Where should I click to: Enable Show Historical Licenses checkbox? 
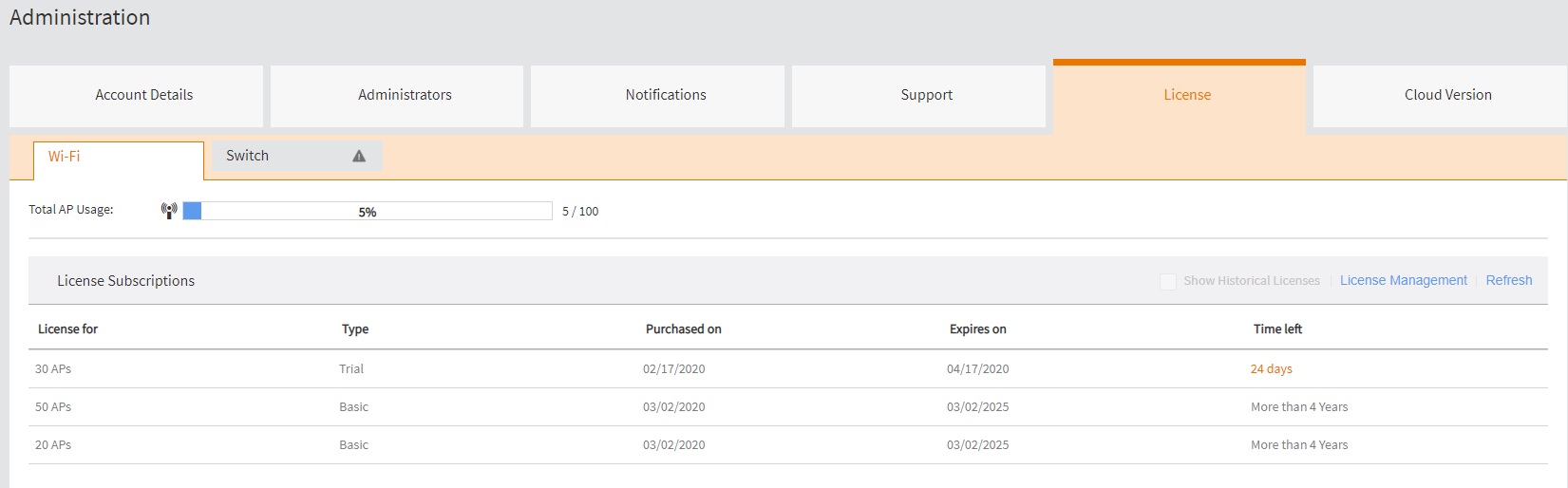[x=1168, y=281]
